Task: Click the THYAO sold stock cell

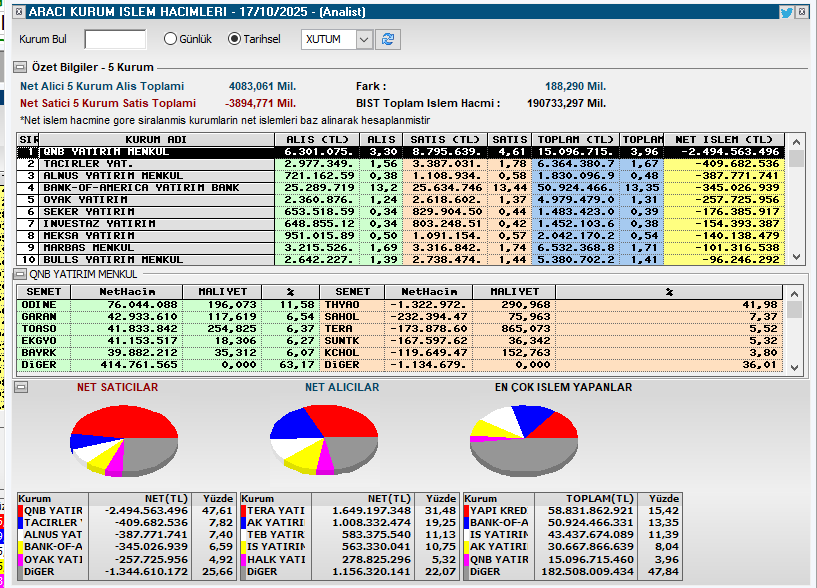Action: pos(352,305)
